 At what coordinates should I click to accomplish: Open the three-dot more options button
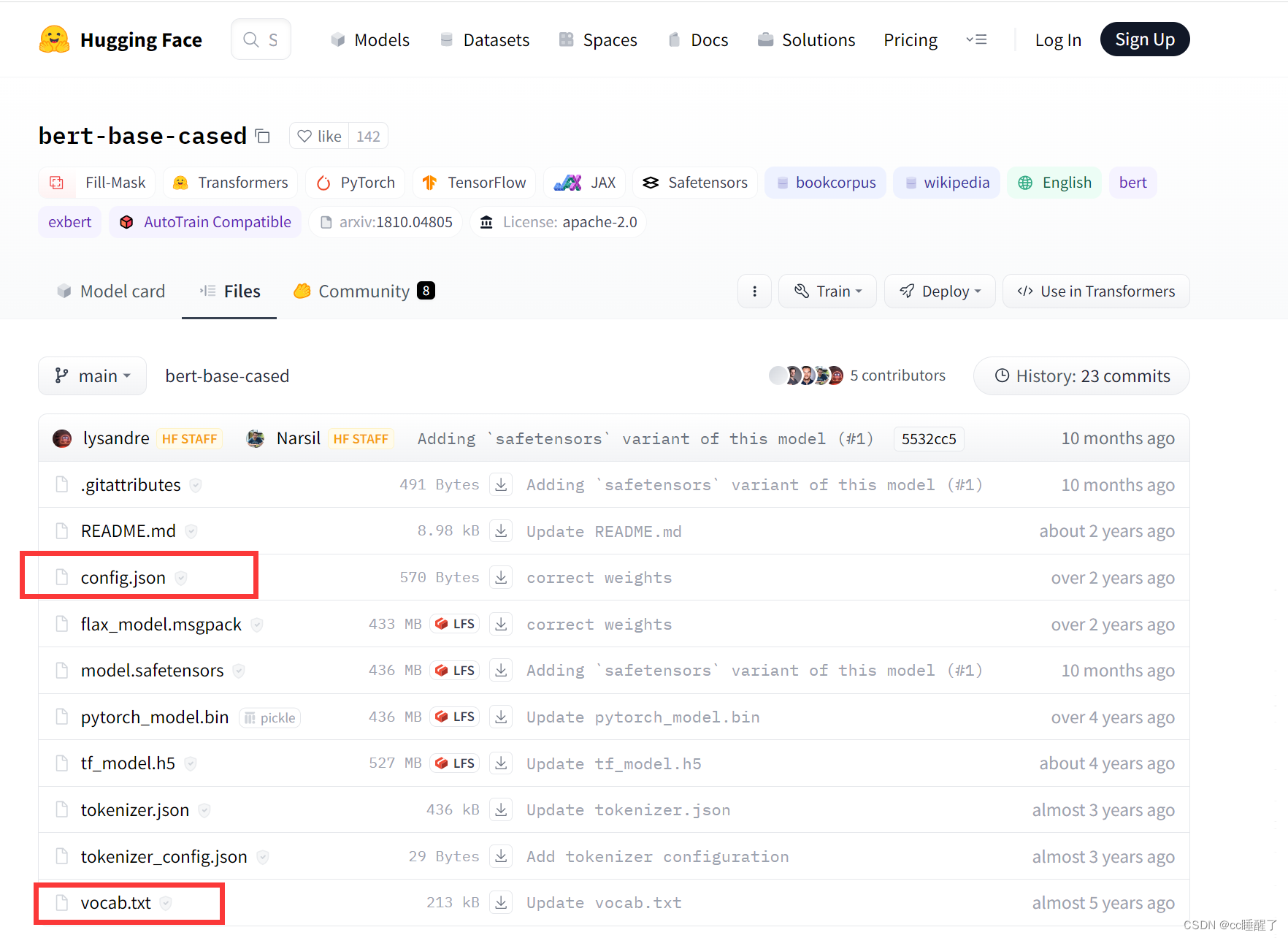754,291
